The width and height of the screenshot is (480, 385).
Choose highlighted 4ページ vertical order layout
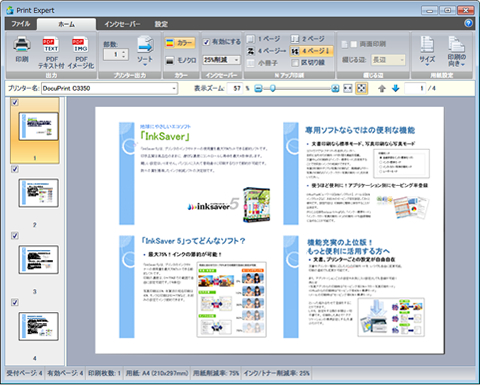click(311, 51)
